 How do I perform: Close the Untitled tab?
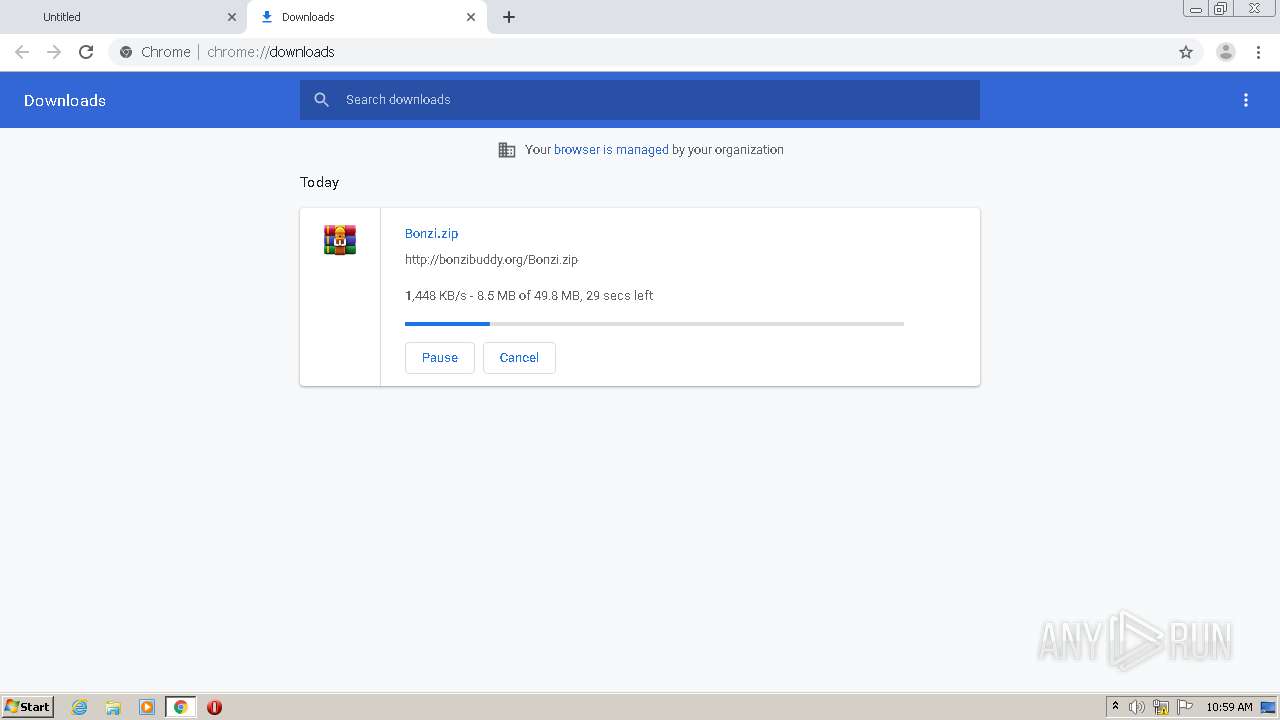(232, 17)
